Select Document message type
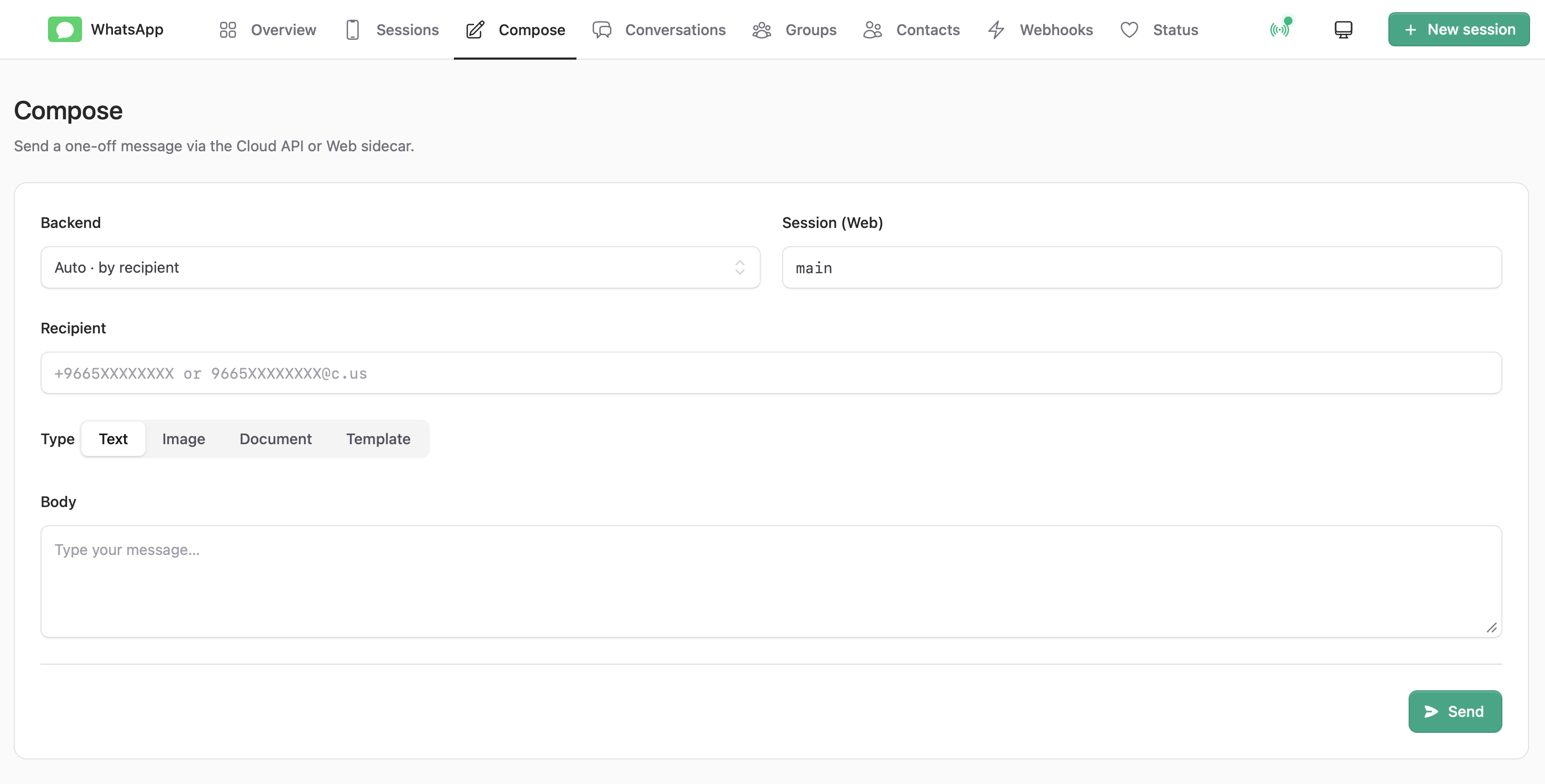 [275, 439]
